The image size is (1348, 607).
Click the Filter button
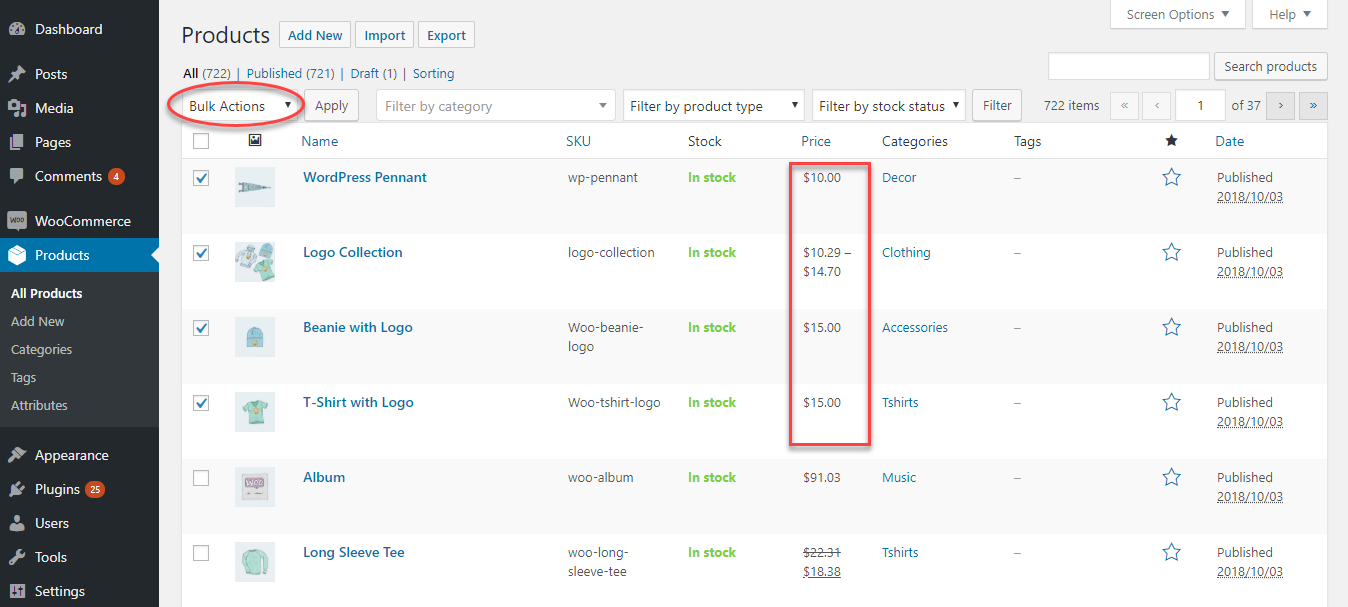click(x=997, y=105)
